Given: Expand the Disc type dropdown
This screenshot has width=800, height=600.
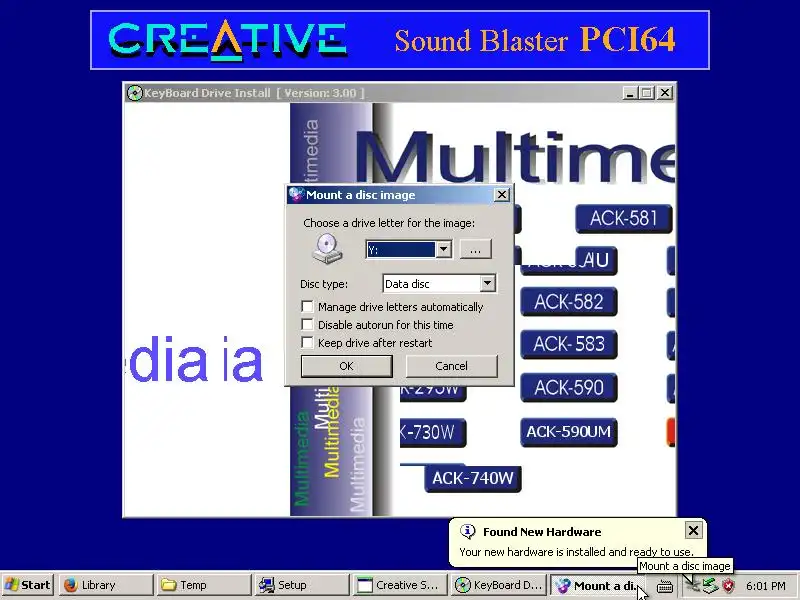Looking at the screenshot, I should (487, 283).
